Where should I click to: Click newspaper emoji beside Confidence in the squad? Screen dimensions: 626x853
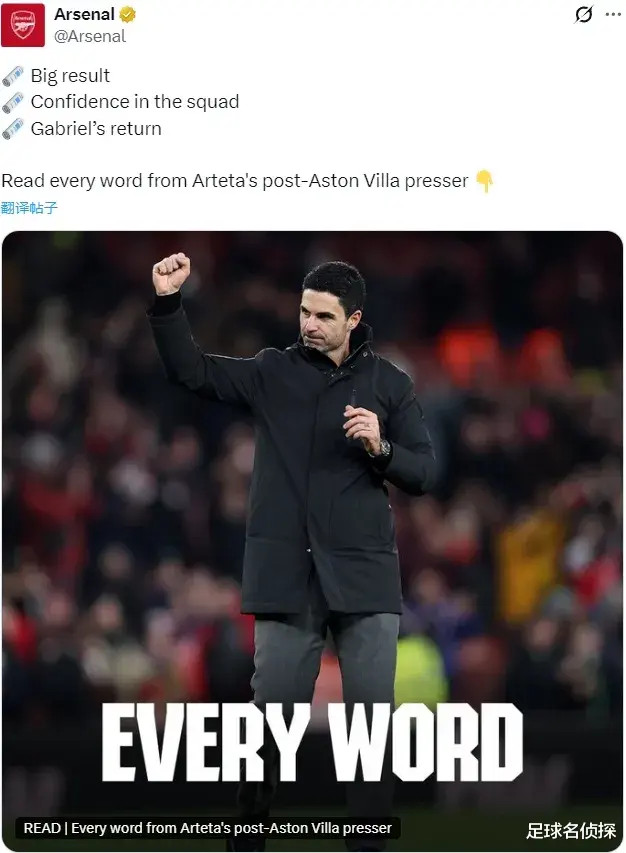point(13,102)
